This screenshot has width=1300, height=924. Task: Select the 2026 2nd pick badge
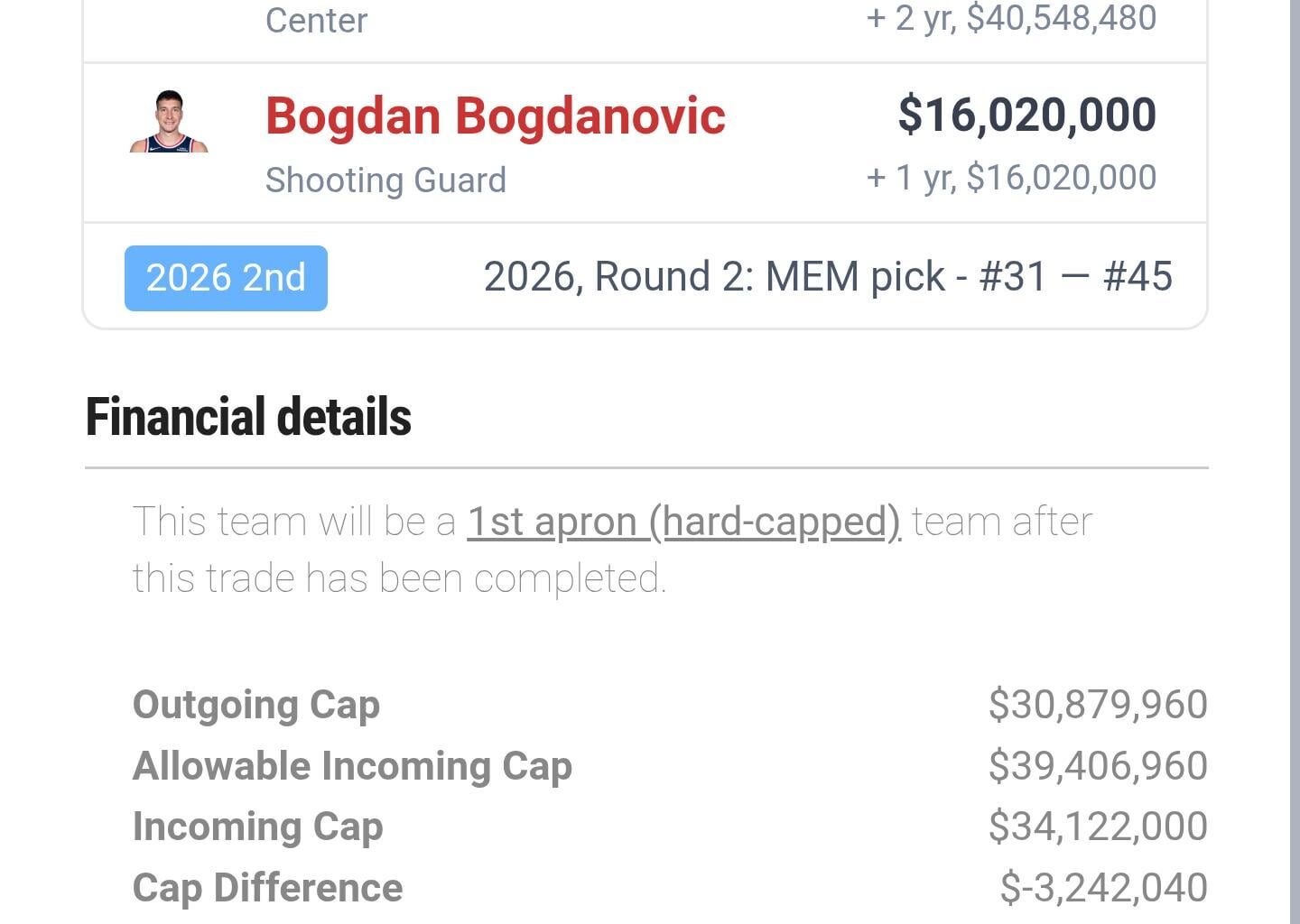coord(225,277)
